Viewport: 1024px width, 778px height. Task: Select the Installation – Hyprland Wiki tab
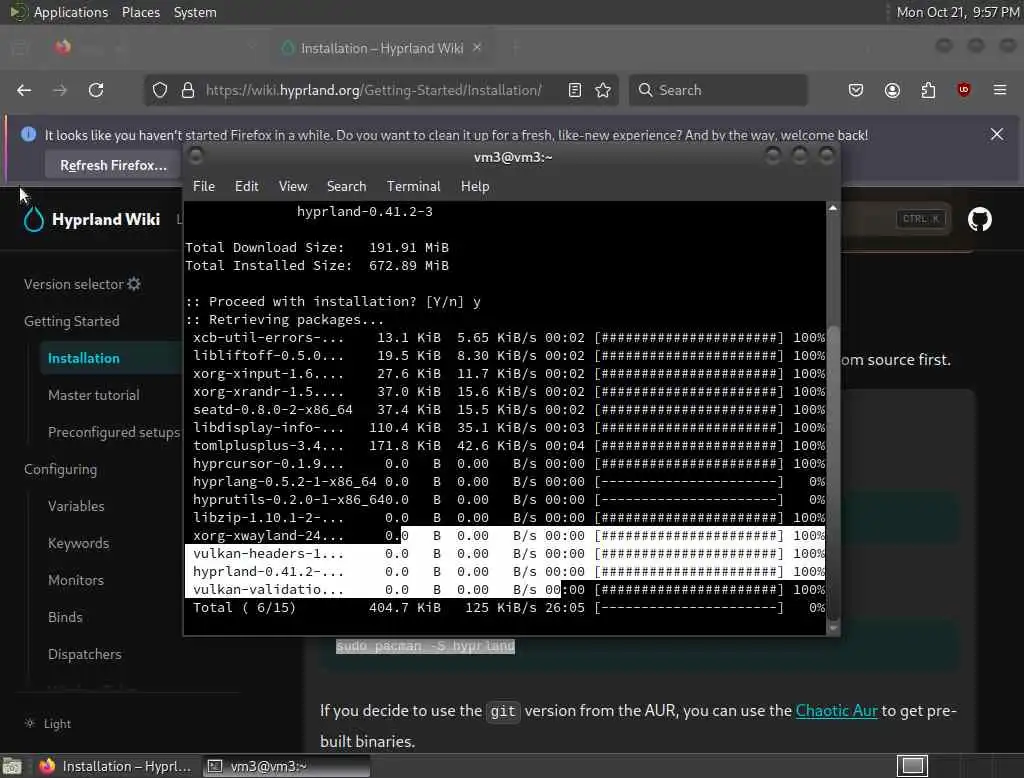381,48
